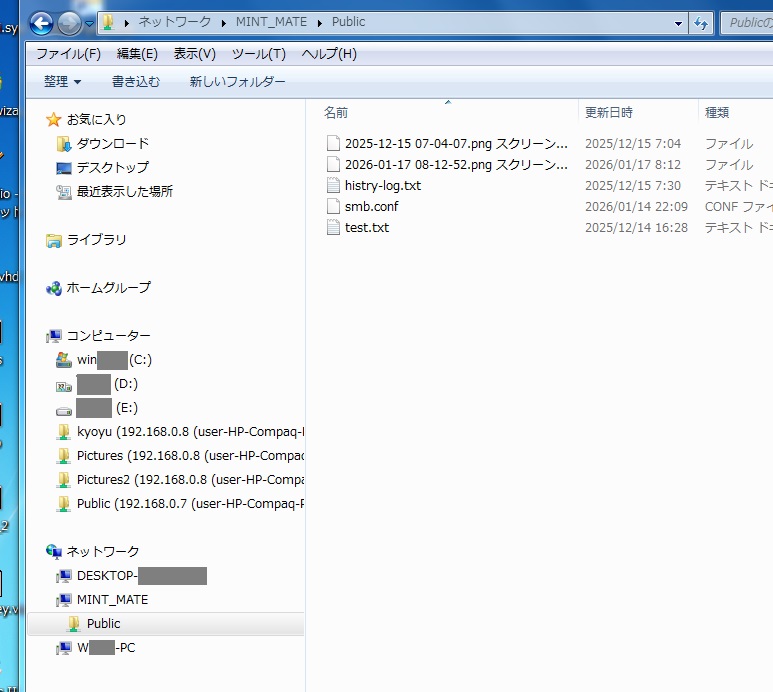773x692 pixels.
Task: Click the New Folder (新しいフォルダー) button
Action: click(237, 82)
